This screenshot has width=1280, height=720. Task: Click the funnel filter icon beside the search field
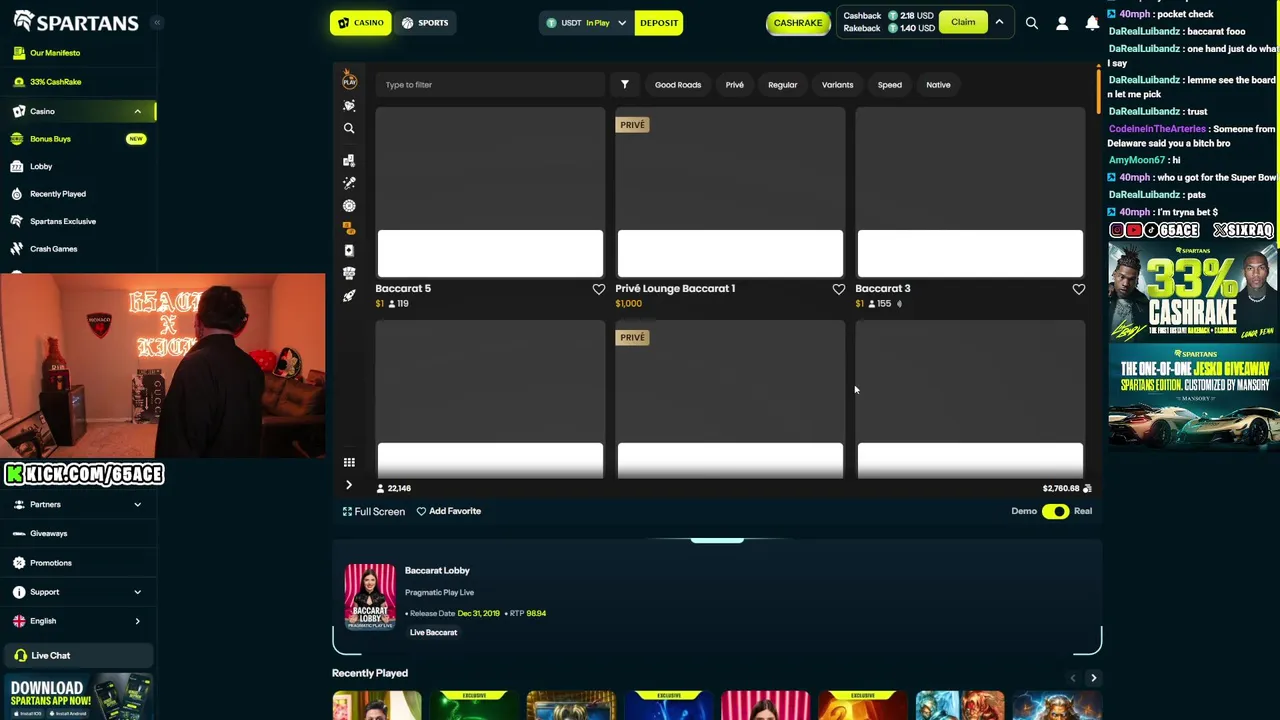[x=625, y=85]
